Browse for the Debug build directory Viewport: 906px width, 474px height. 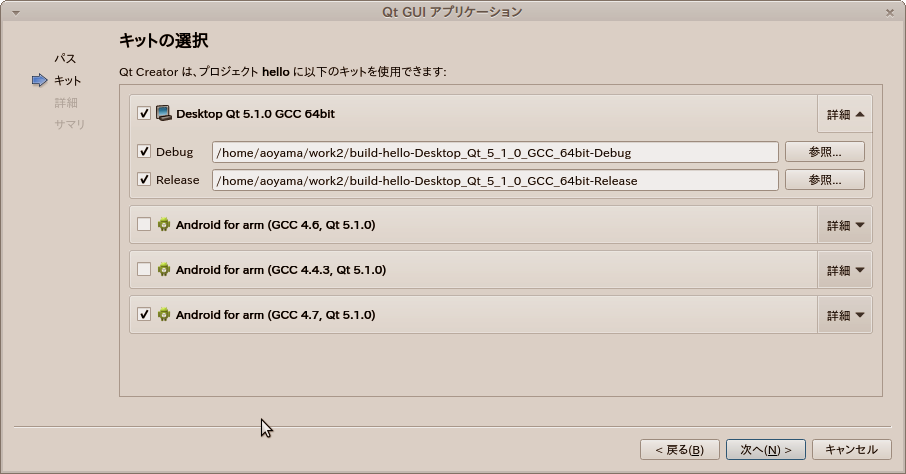coord(825,151)
